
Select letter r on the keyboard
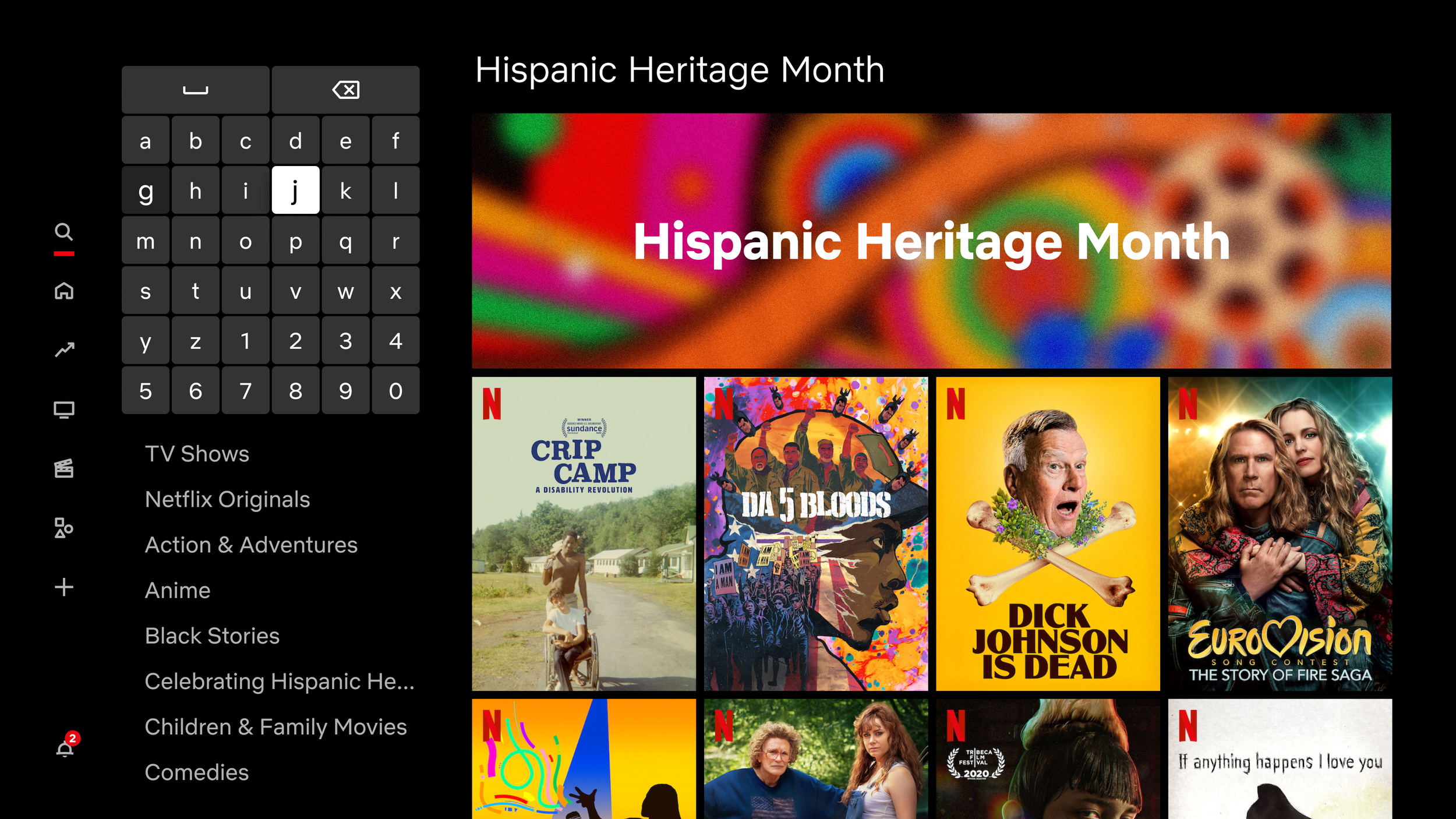pyautogui.click(x=396, y=240)
